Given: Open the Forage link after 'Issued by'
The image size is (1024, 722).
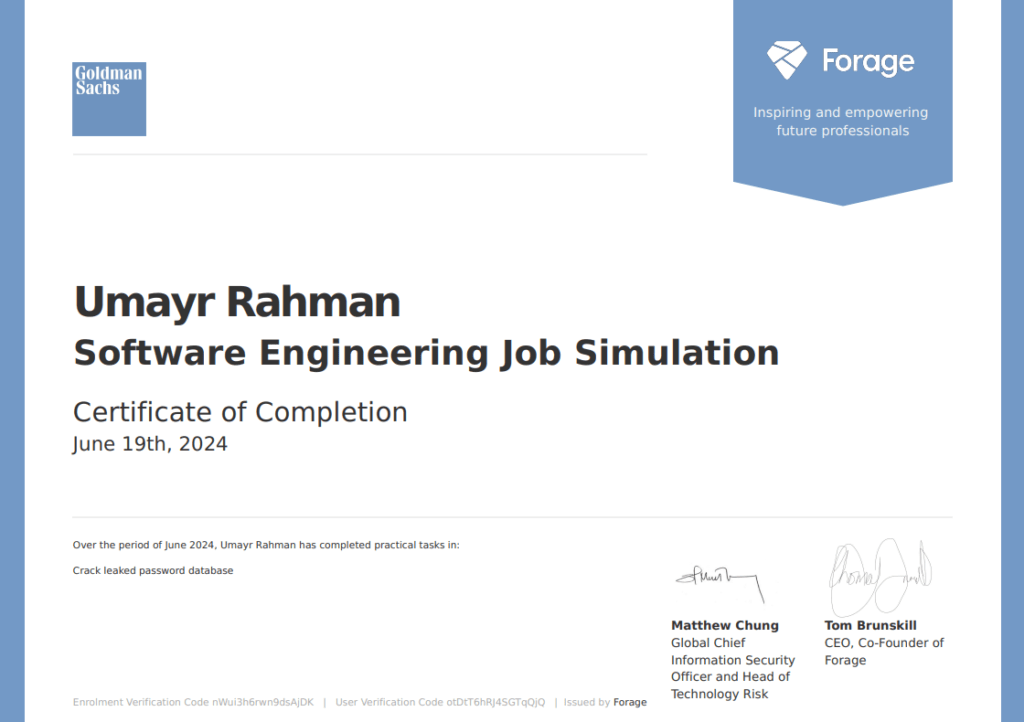Looking at the screenshot, I should pyautogui.click(x=630, y=702).
